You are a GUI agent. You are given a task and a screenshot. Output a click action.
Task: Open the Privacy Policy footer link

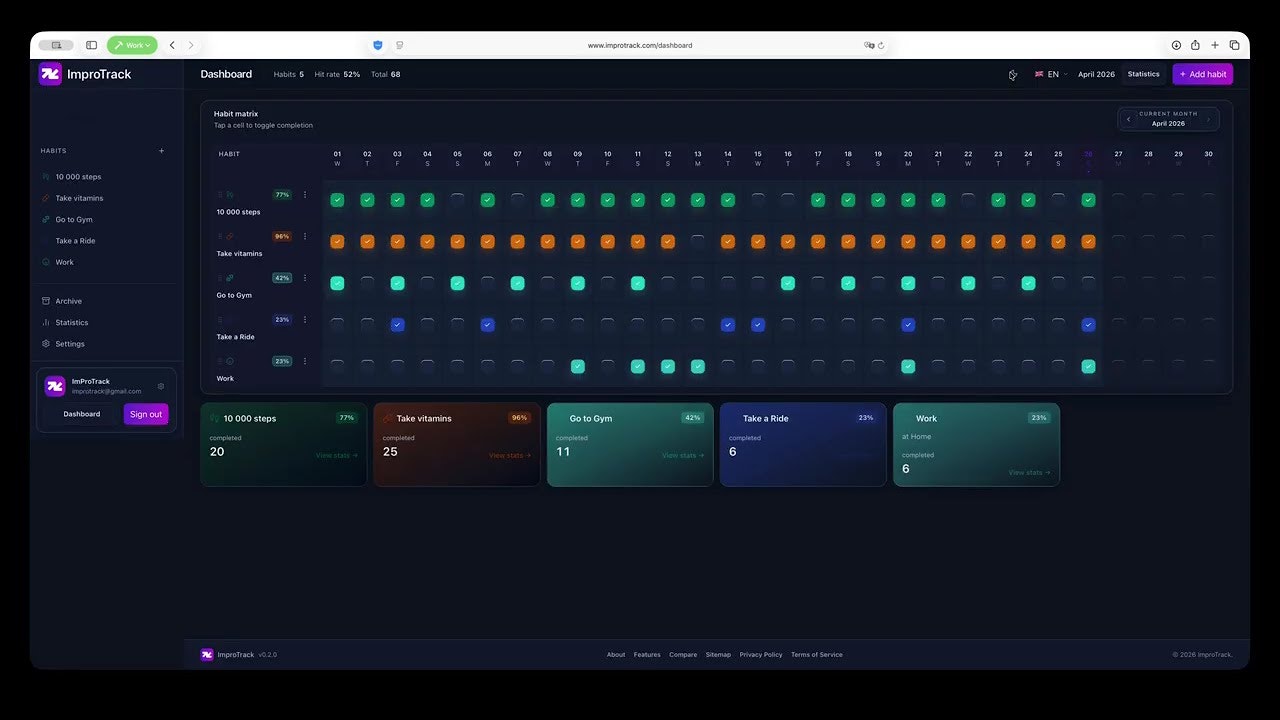[x=761, y=655]
